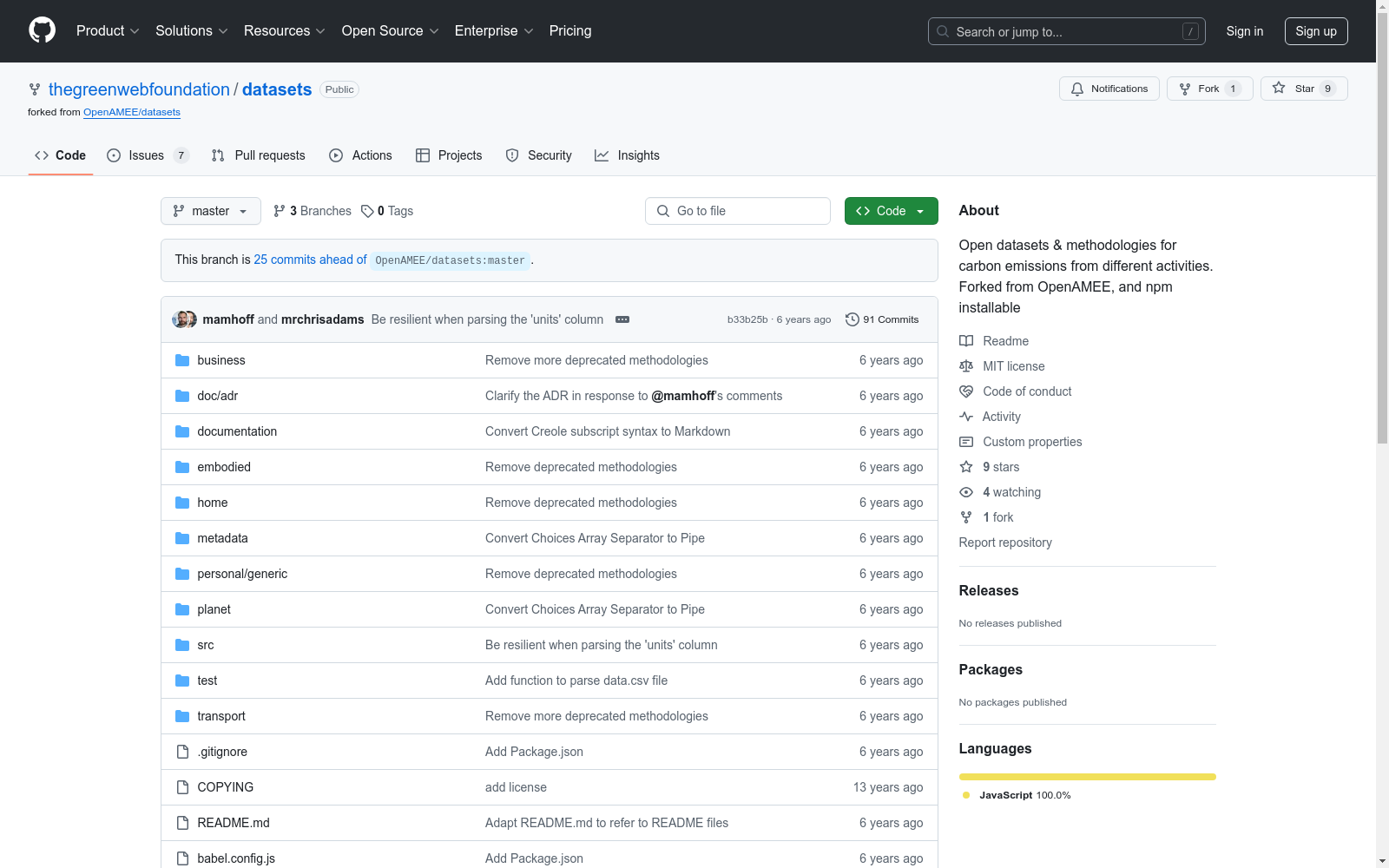Open the Issues tab
Image resolution: width=1389 pixels, height=868 pixels.
[147, 155]
